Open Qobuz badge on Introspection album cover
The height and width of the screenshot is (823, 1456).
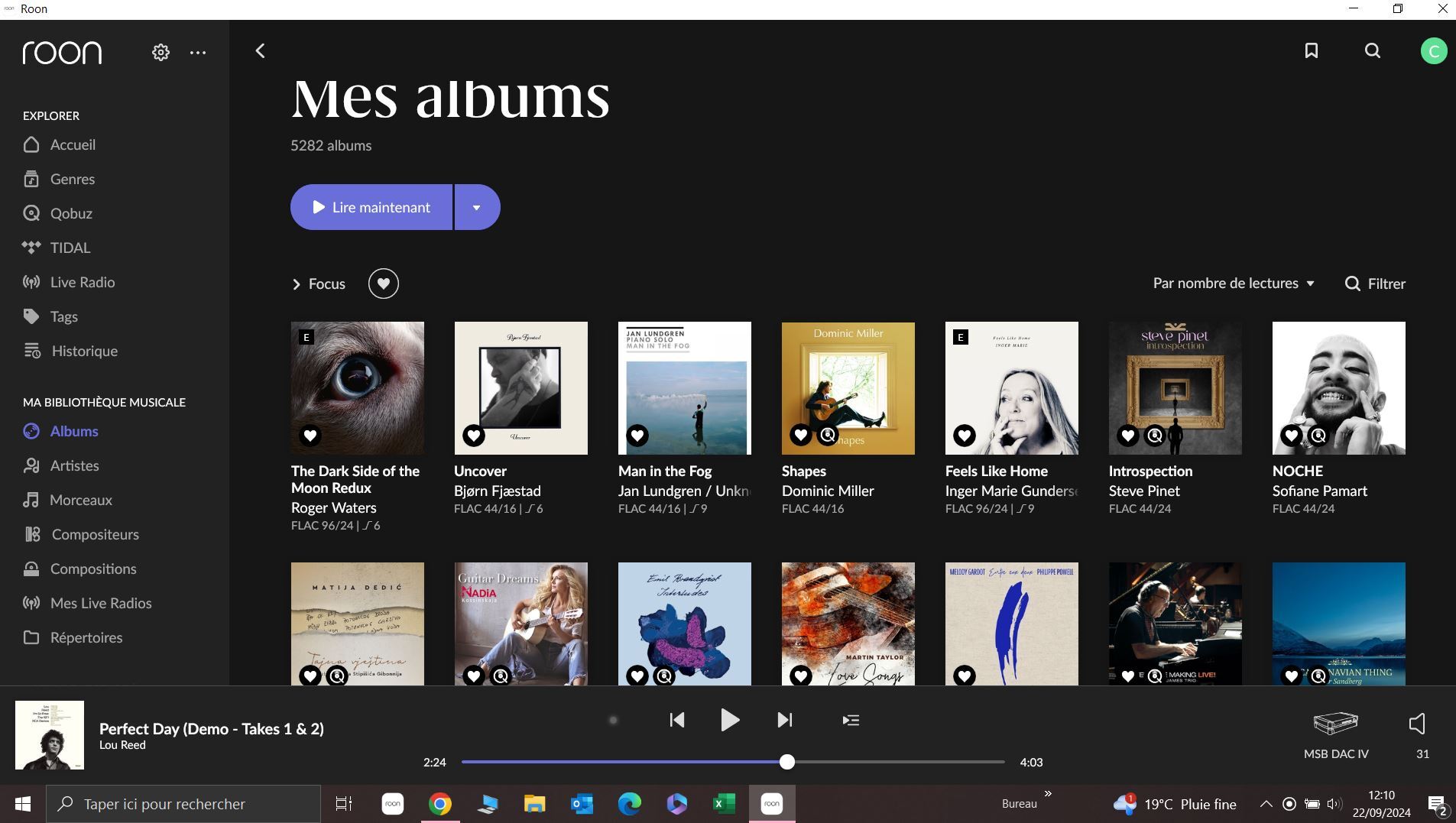click(x=1155, y=436)
